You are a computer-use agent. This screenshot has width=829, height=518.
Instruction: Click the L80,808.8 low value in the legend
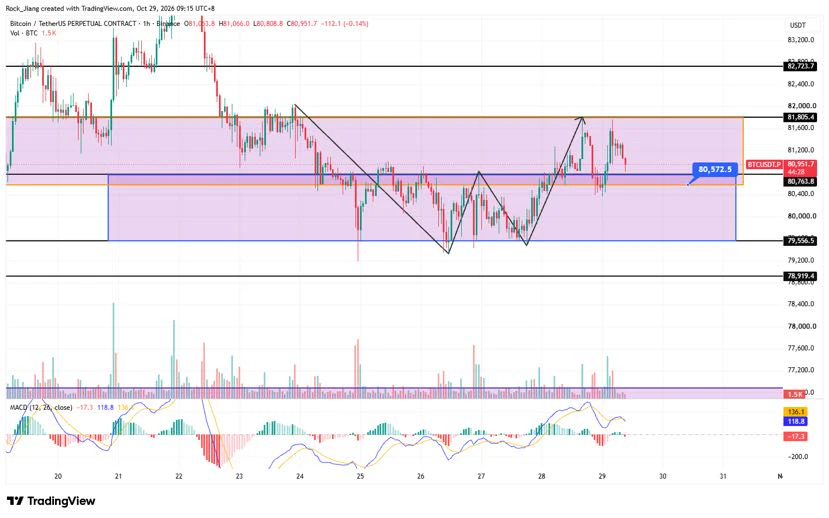268,24
